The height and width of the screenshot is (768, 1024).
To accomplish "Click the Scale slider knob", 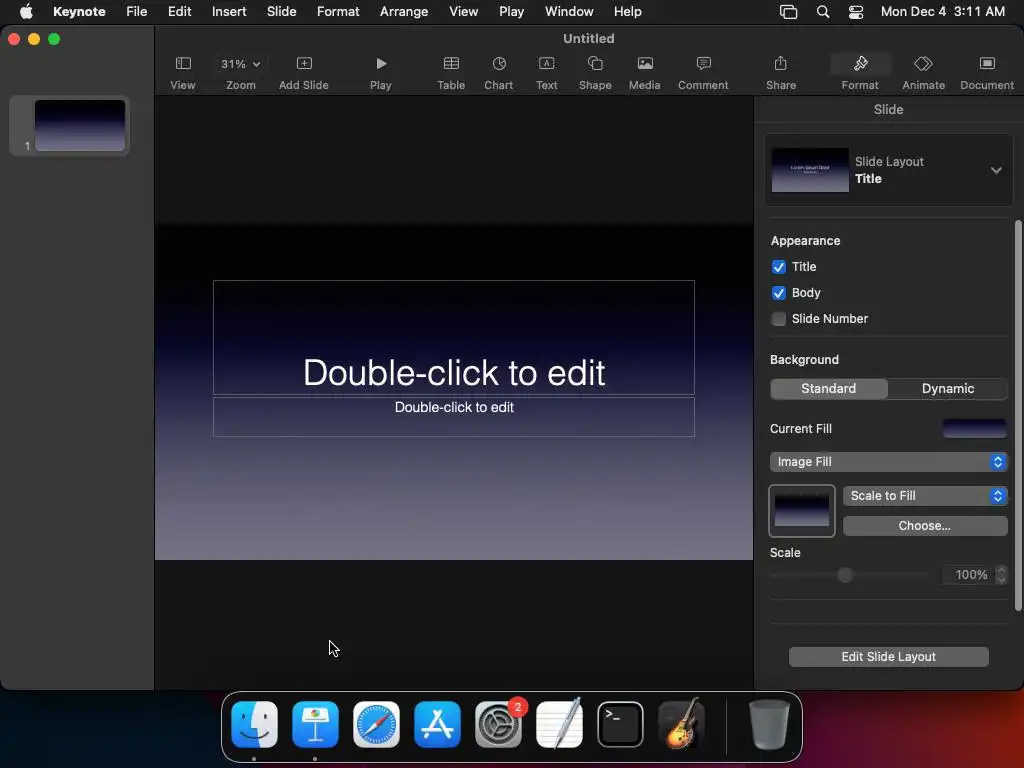I will (x=845, y=575).
